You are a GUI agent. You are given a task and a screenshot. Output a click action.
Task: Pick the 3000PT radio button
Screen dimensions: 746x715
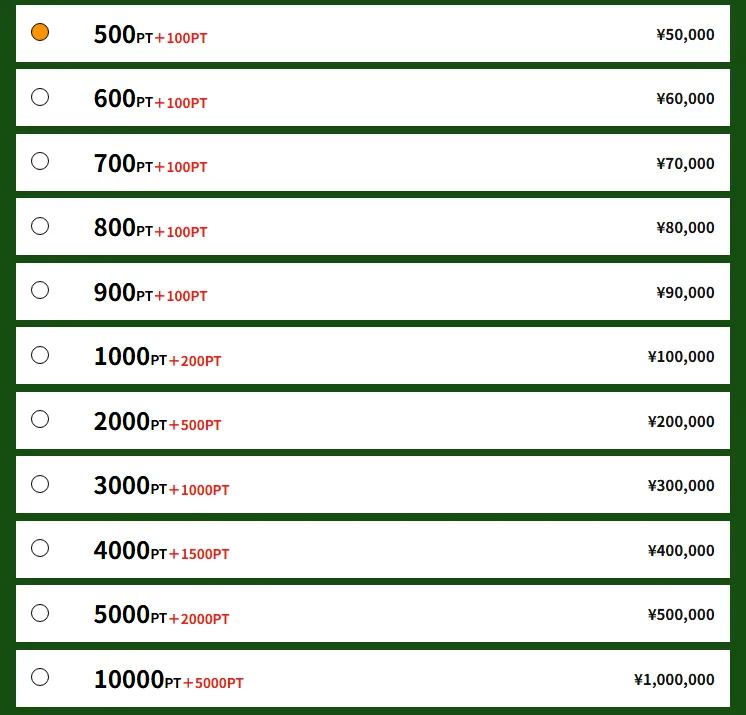[x=40, y=484]
